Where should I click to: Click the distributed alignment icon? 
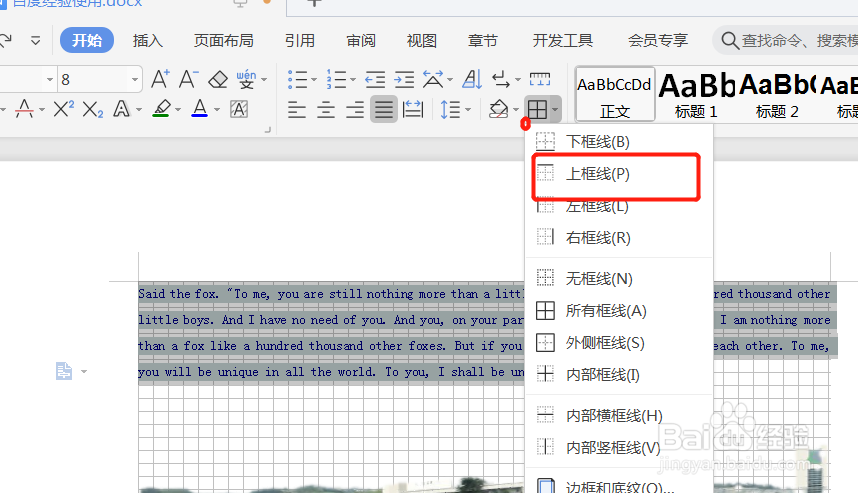413,109
